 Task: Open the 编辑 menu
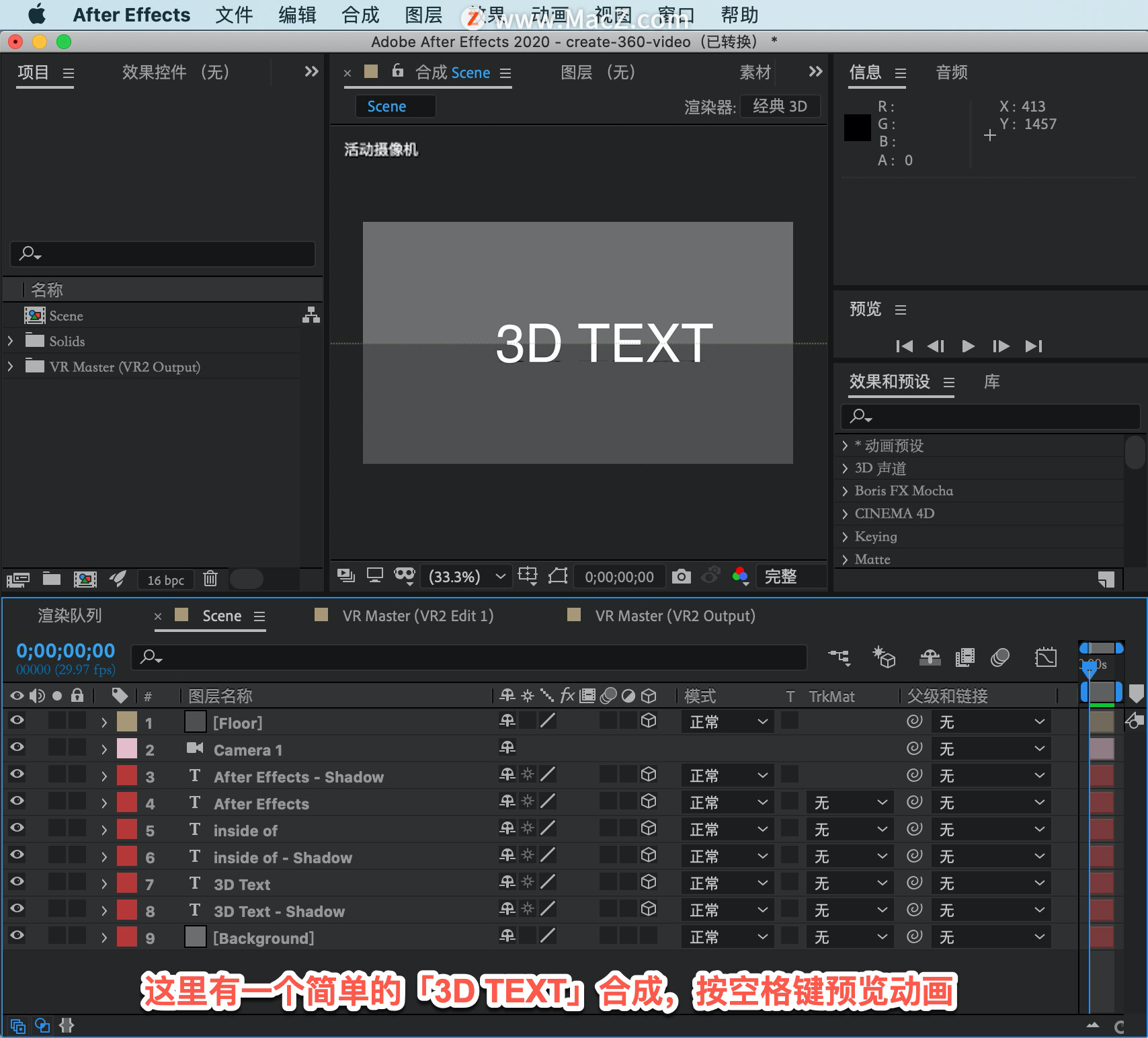tap(297, 15)
